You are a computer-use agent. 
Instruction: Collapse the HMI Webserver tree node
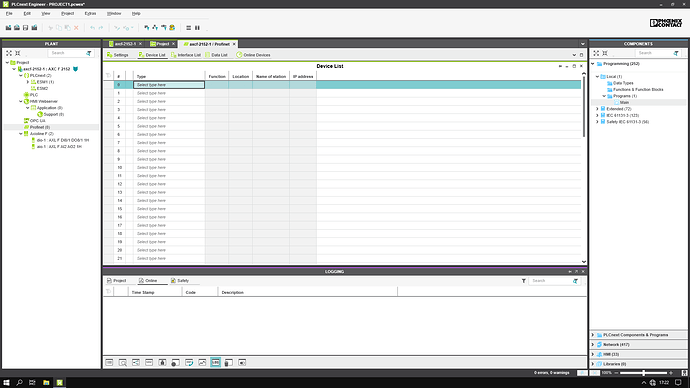[21, 101]
